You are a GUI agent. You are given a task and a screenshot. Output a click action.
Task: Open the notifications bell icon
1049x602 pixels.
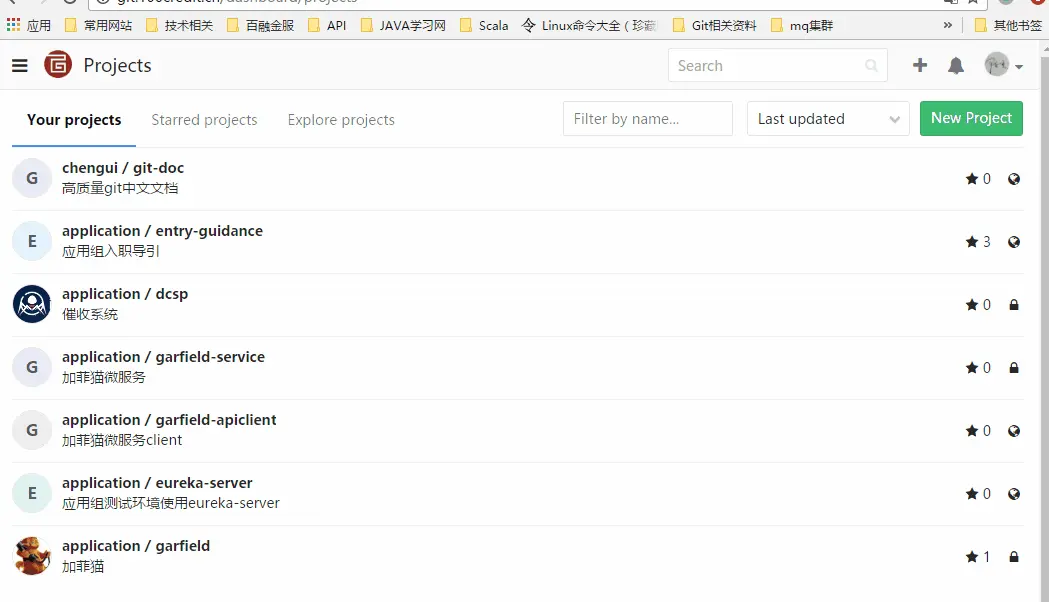pos(956,66)
